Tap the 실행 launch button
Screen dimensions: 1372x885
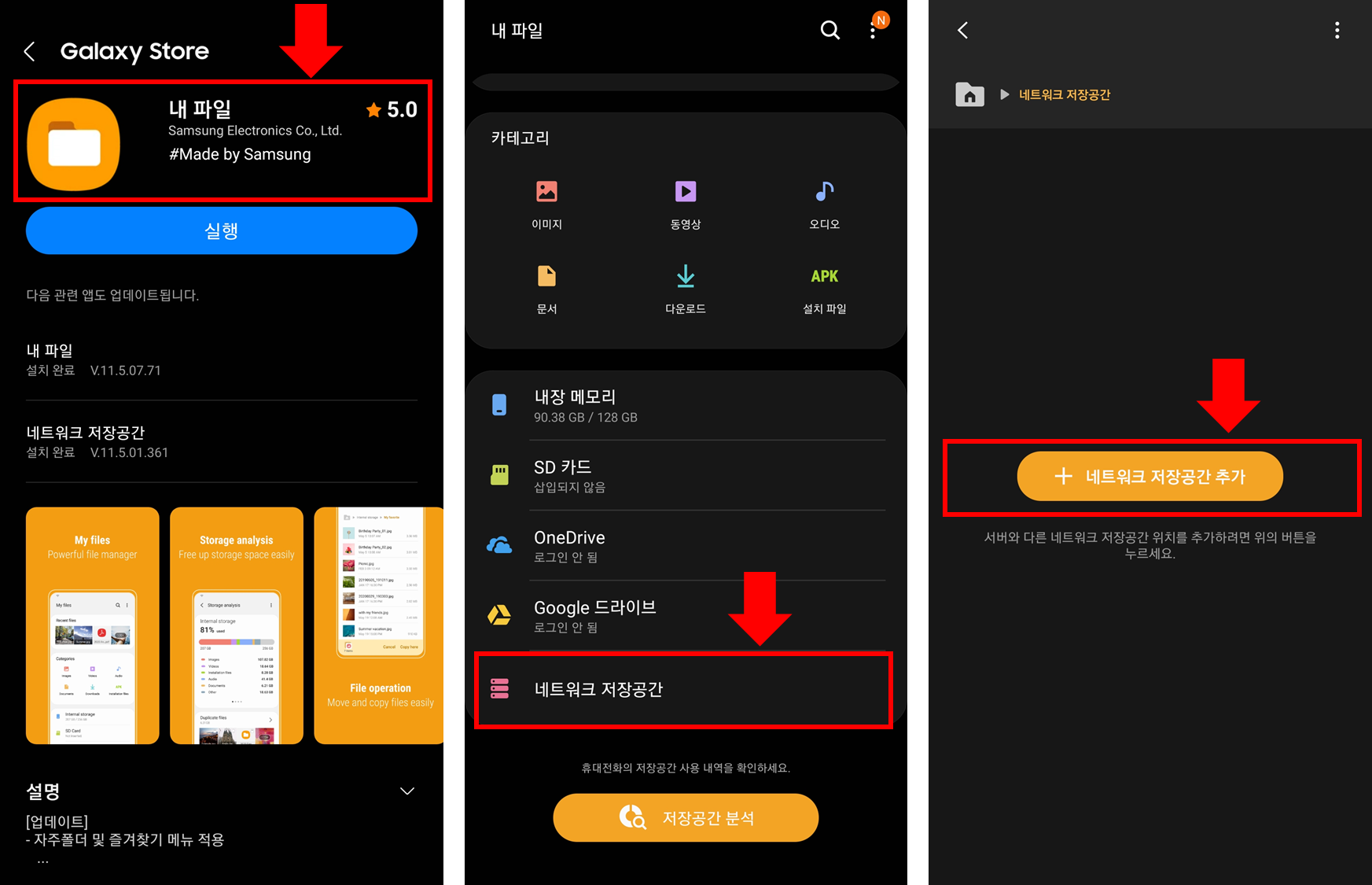tap(222, 230)
